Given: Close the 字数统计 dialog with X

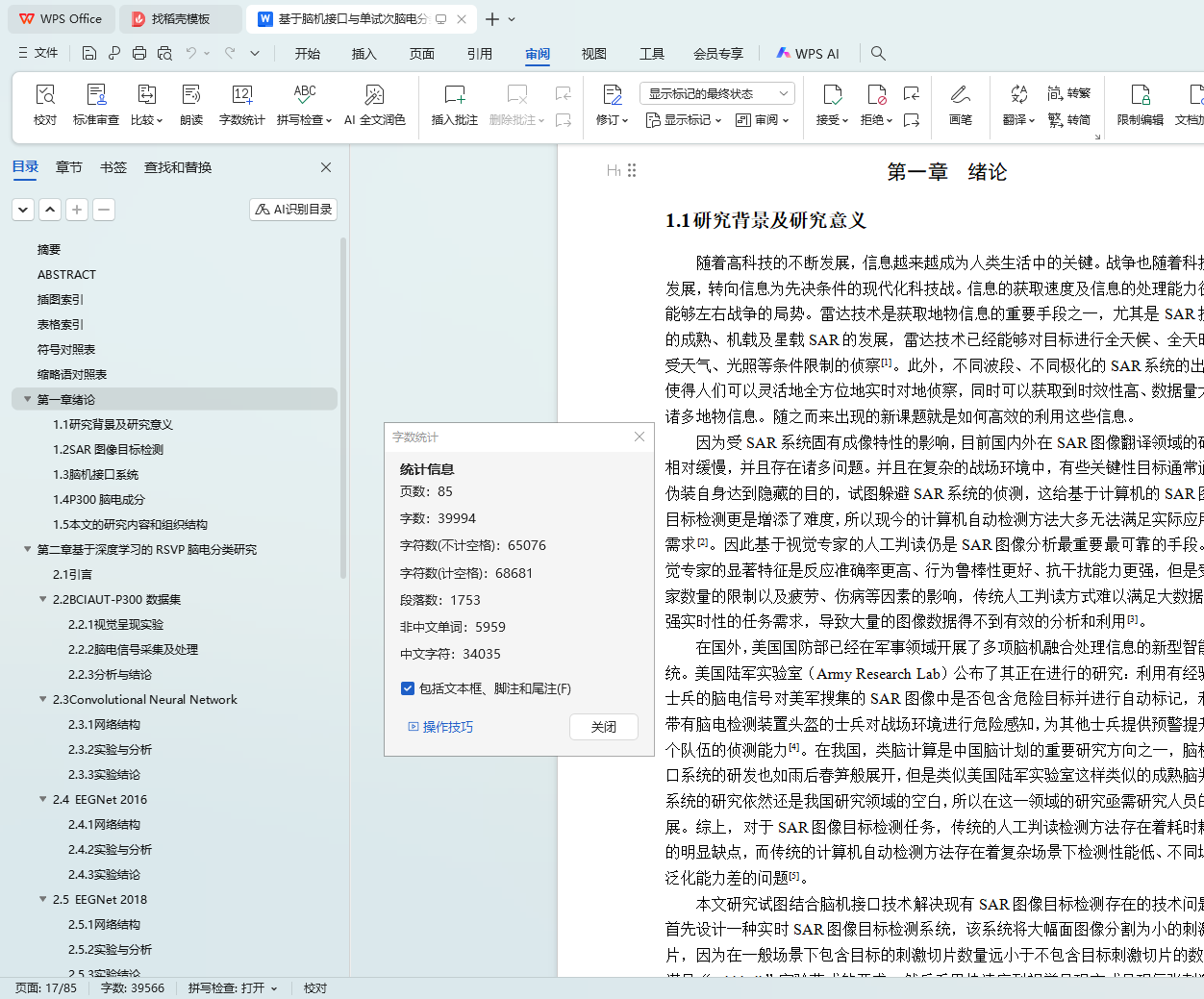Looking at the screenshot, I should click(x=640, y=437).
